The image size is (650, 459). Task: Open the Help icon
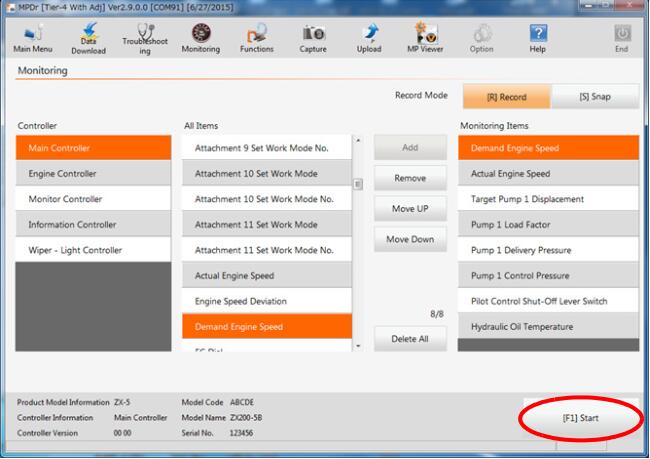tap(538, 38)
